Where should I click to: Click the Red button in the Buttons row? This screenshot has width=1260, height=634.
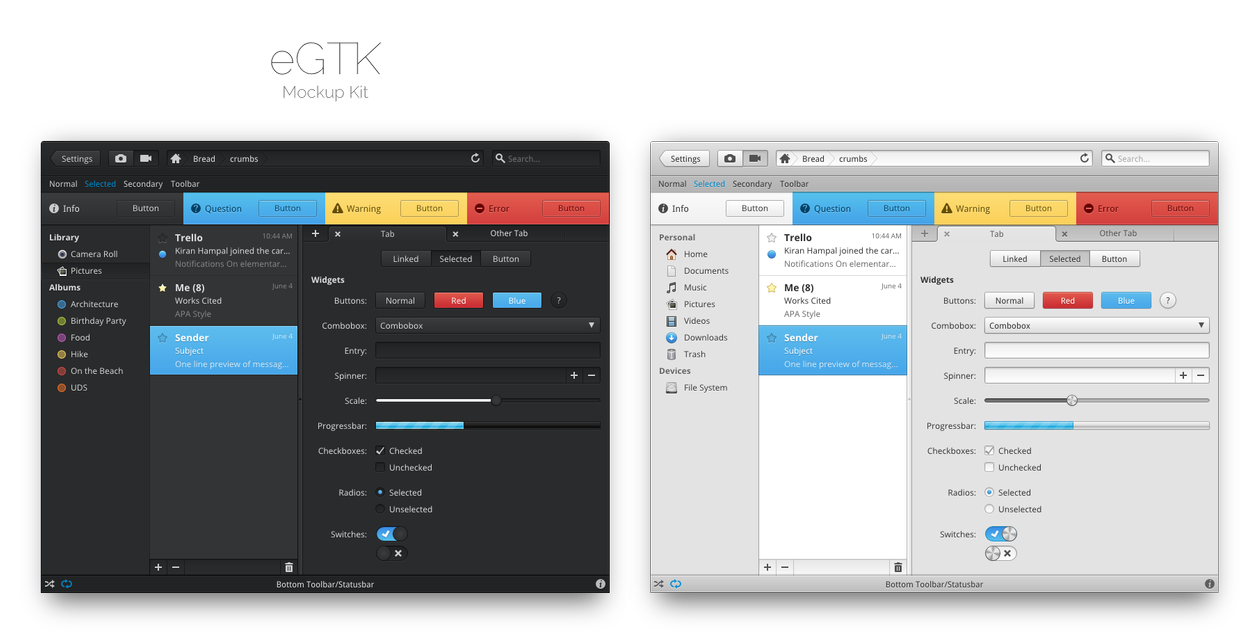point(458,299)
